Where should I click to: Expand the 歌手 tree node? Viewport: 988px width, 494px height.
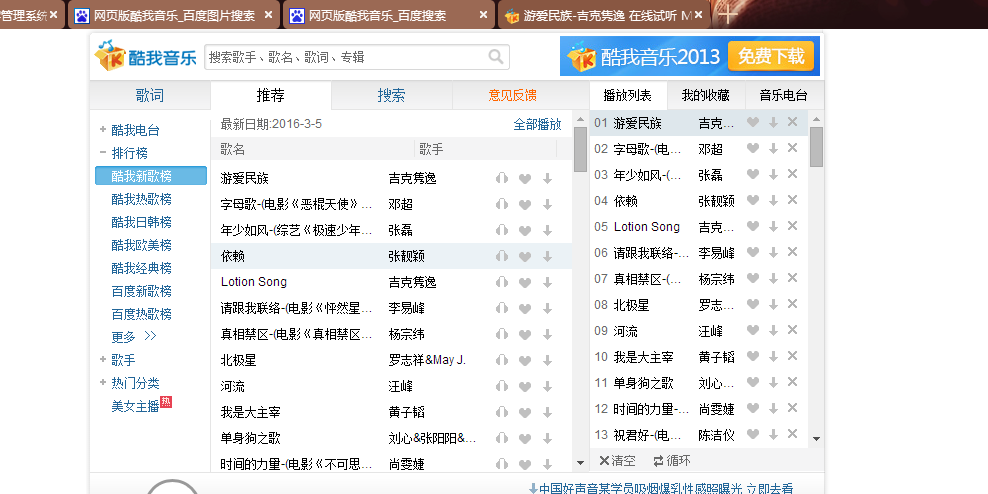point(103,359)
